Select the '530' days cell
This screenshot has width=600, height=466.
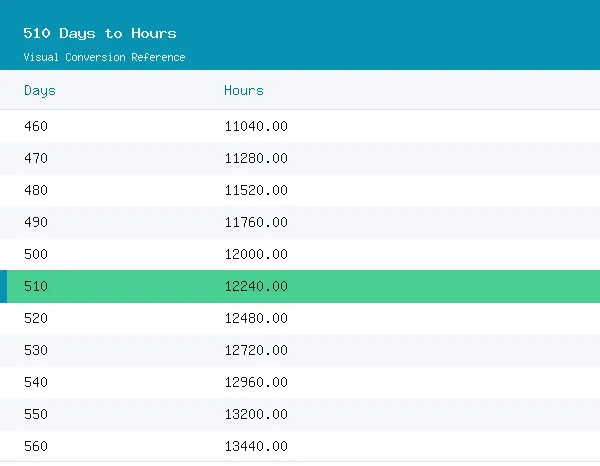(x=36, y=350)
